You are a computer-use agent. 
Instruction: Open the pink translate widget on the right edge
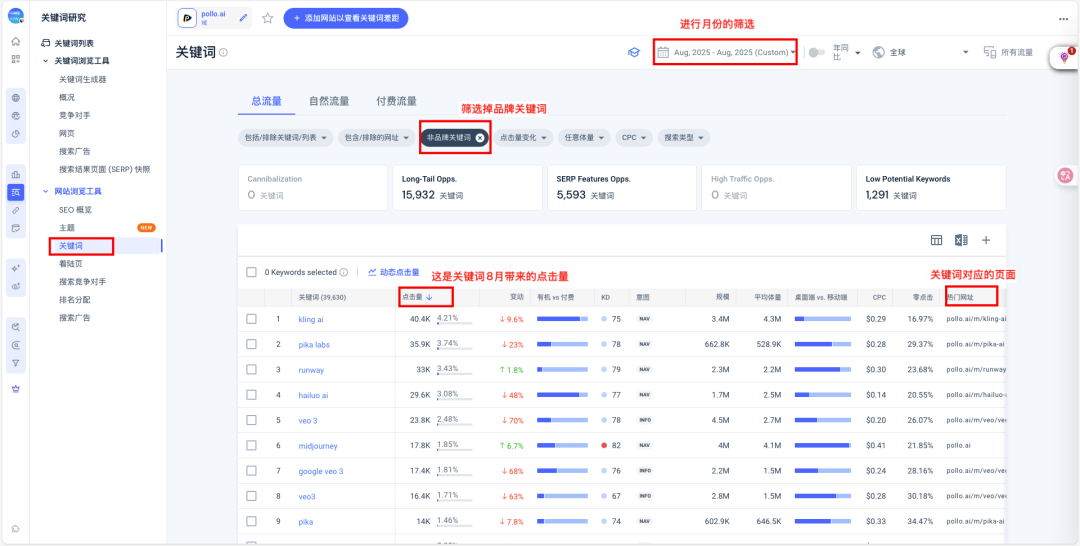[x=1065, y=176]
